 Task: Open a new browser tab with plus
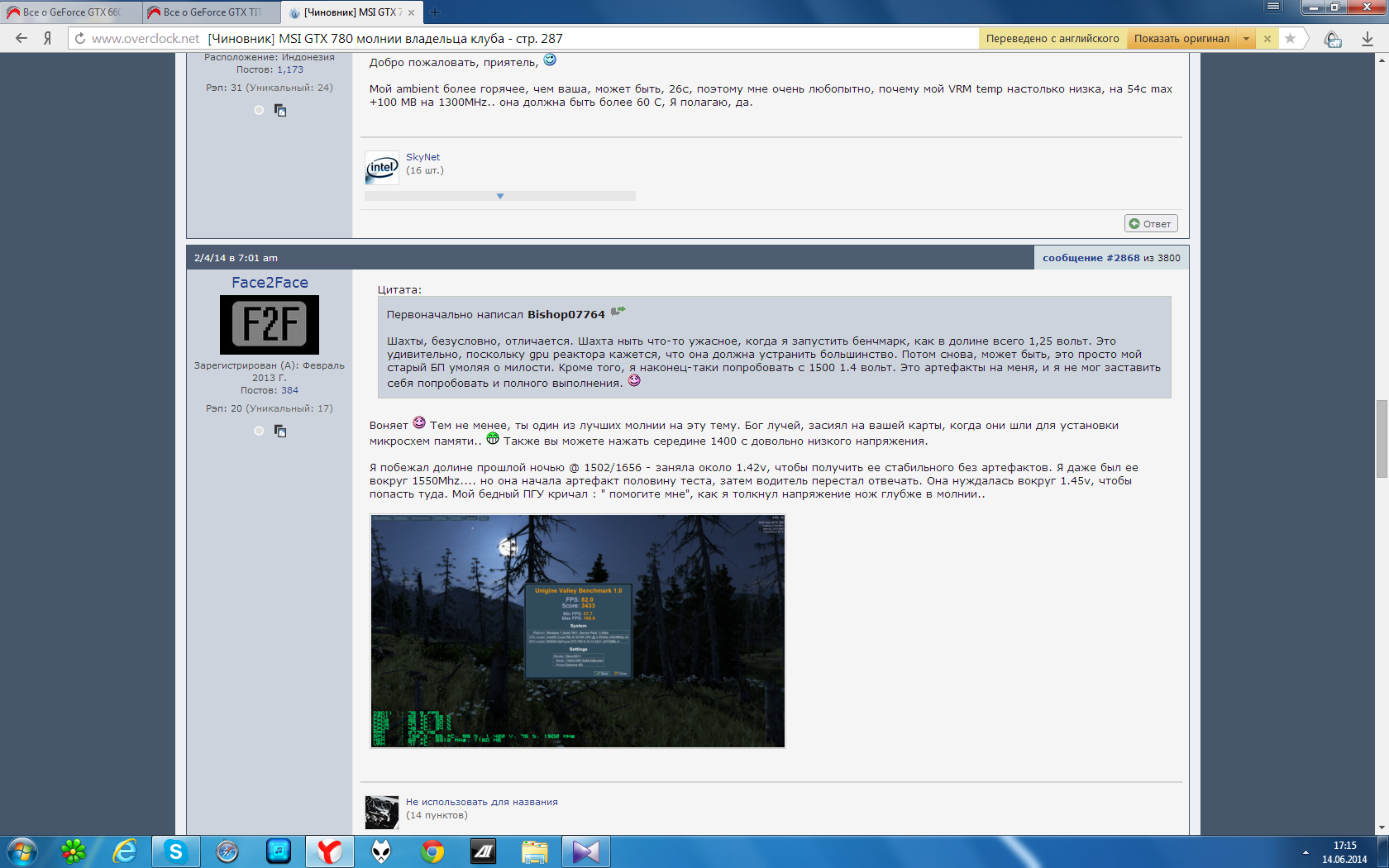[x=435, y=12]
